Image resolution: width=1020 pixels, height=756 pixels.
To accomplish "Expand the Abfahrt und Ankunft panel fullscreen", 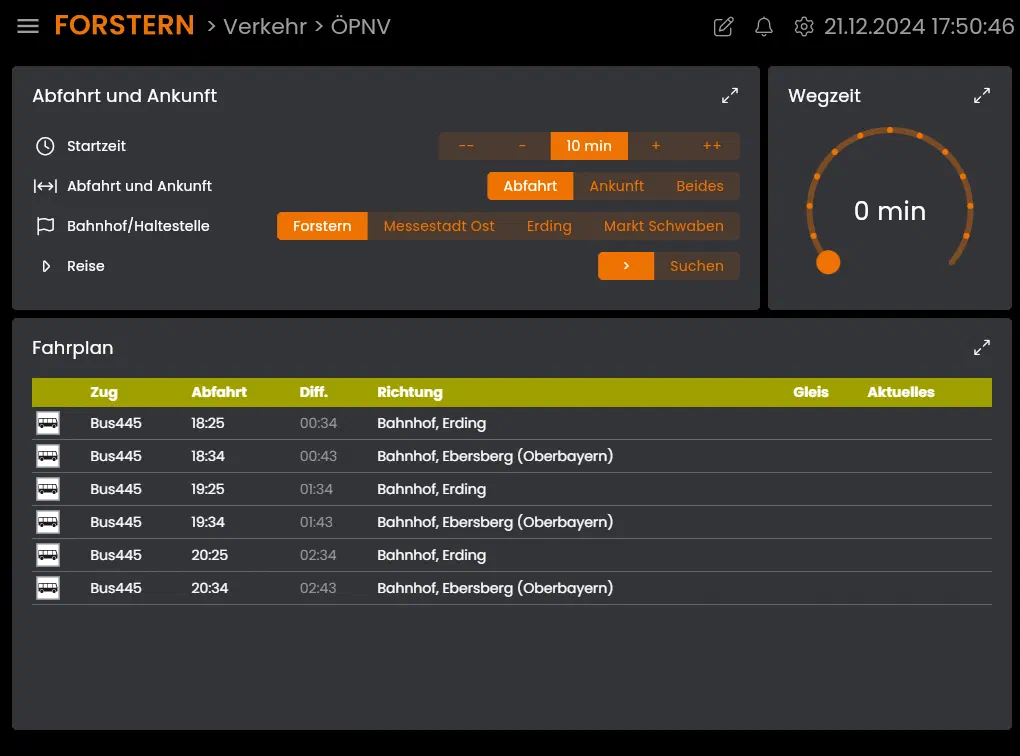I will (x=730, y=96).
